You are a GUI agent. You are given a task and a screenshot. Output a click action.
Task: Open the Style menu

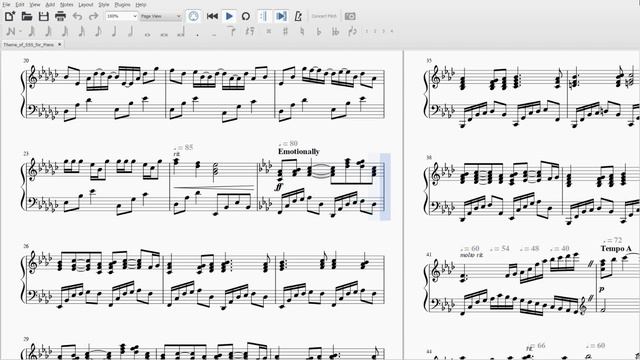pos(104,4)
